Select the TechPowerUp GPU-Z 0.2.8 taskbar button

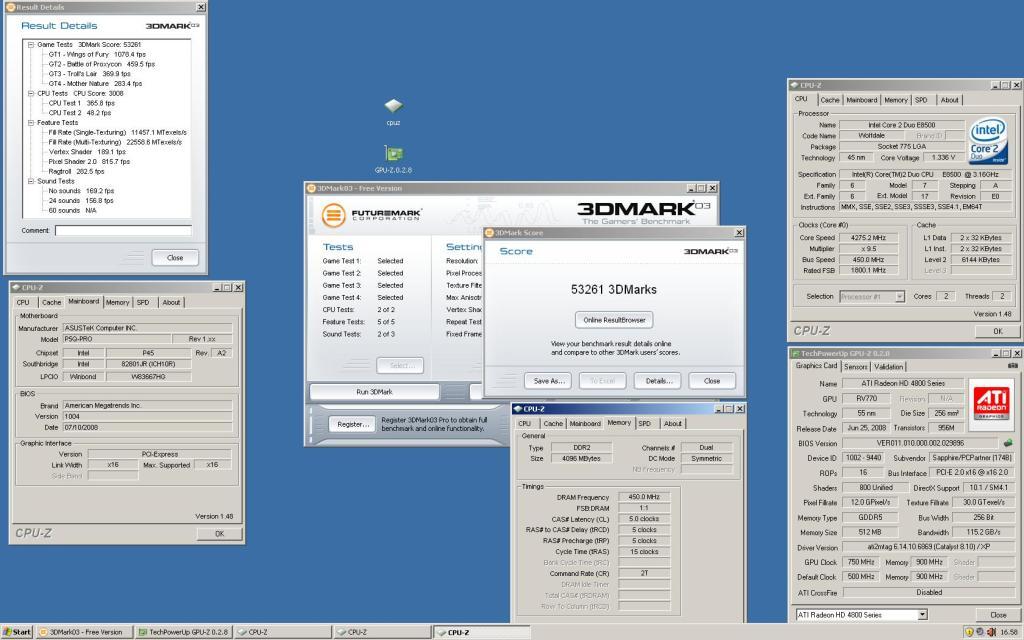[x=184, y=632]
